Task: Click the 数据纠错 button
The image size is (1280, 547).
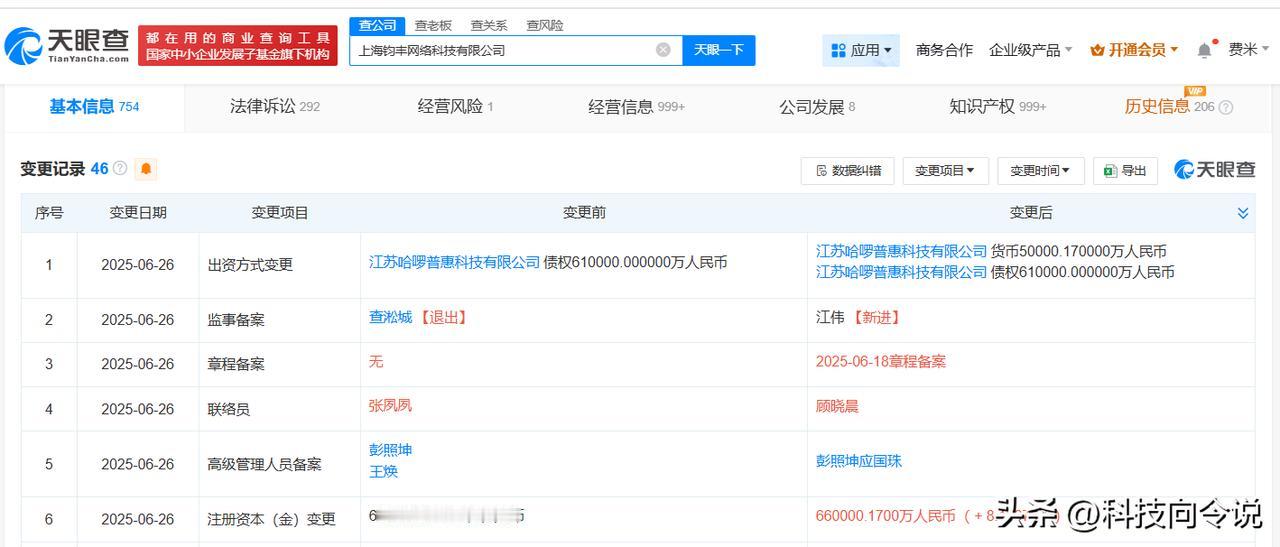Action: tap(848, 171)
